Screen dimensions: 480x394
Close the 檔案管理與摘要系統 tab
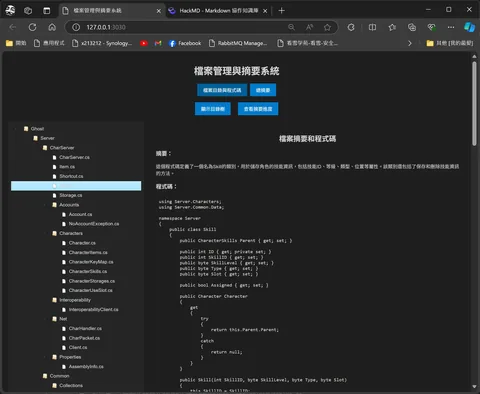(159, 11)
